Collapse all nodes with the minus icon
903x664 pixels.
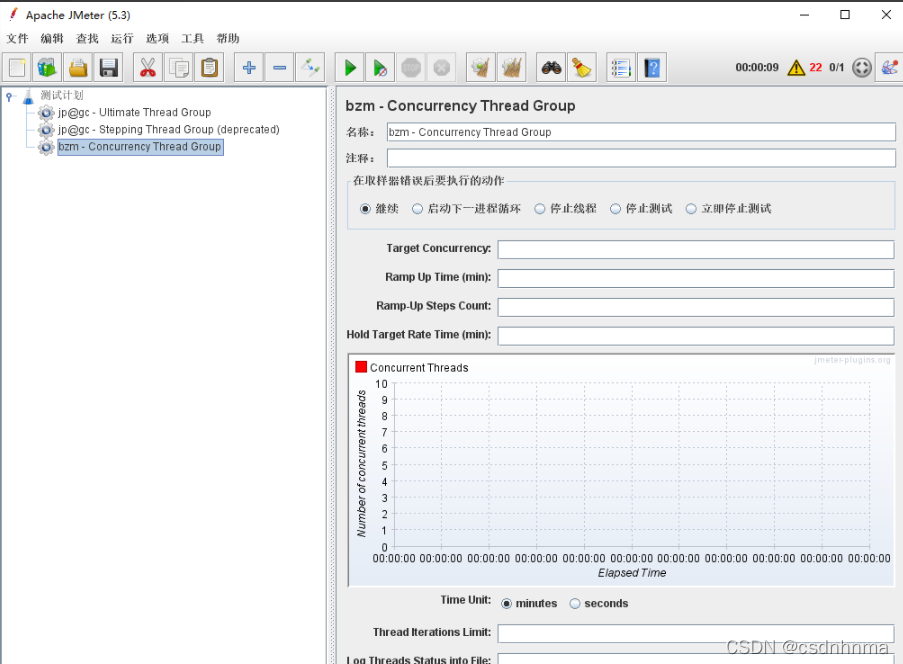[279, 68]
